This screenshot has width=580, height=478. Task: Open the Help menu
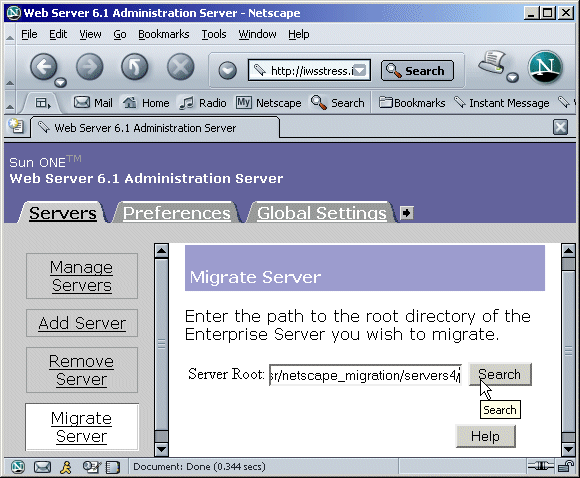click(x=299, y=34)
